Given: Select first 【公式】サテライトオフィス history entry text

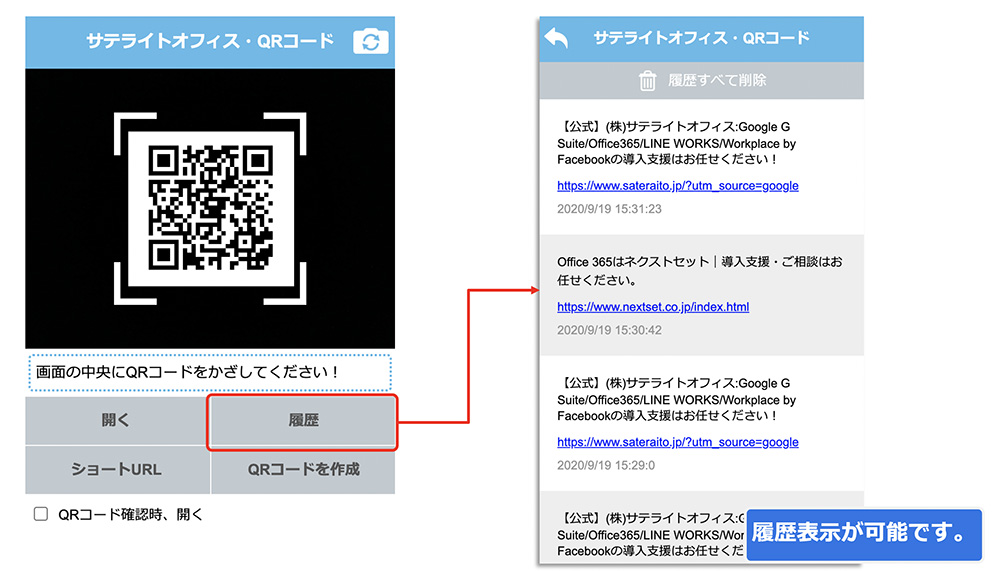Looking at the screenshot, I should pyautogui.click(x=677, y=143).
